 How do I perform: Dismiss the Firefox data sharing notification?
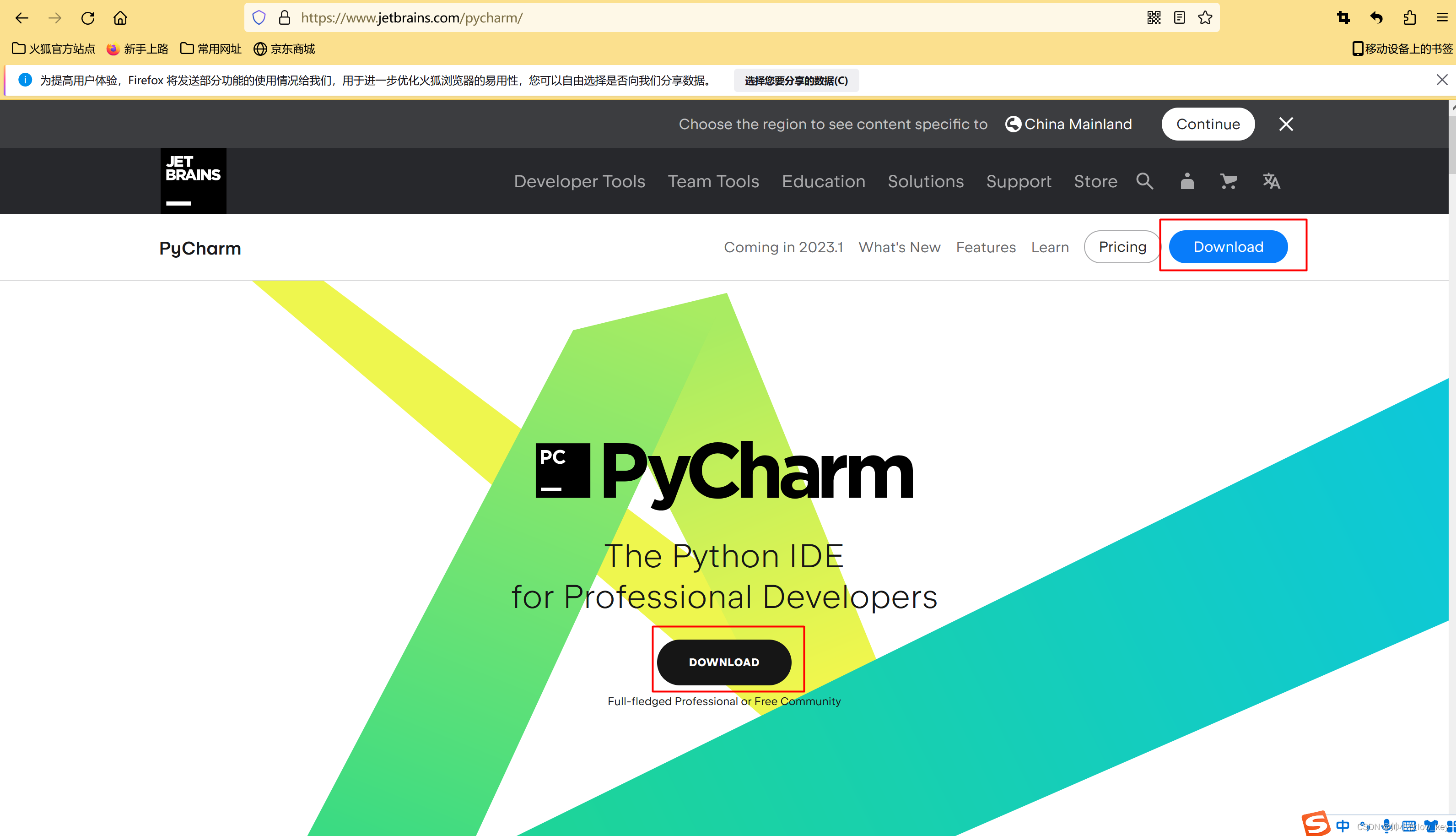point(1441,79)
